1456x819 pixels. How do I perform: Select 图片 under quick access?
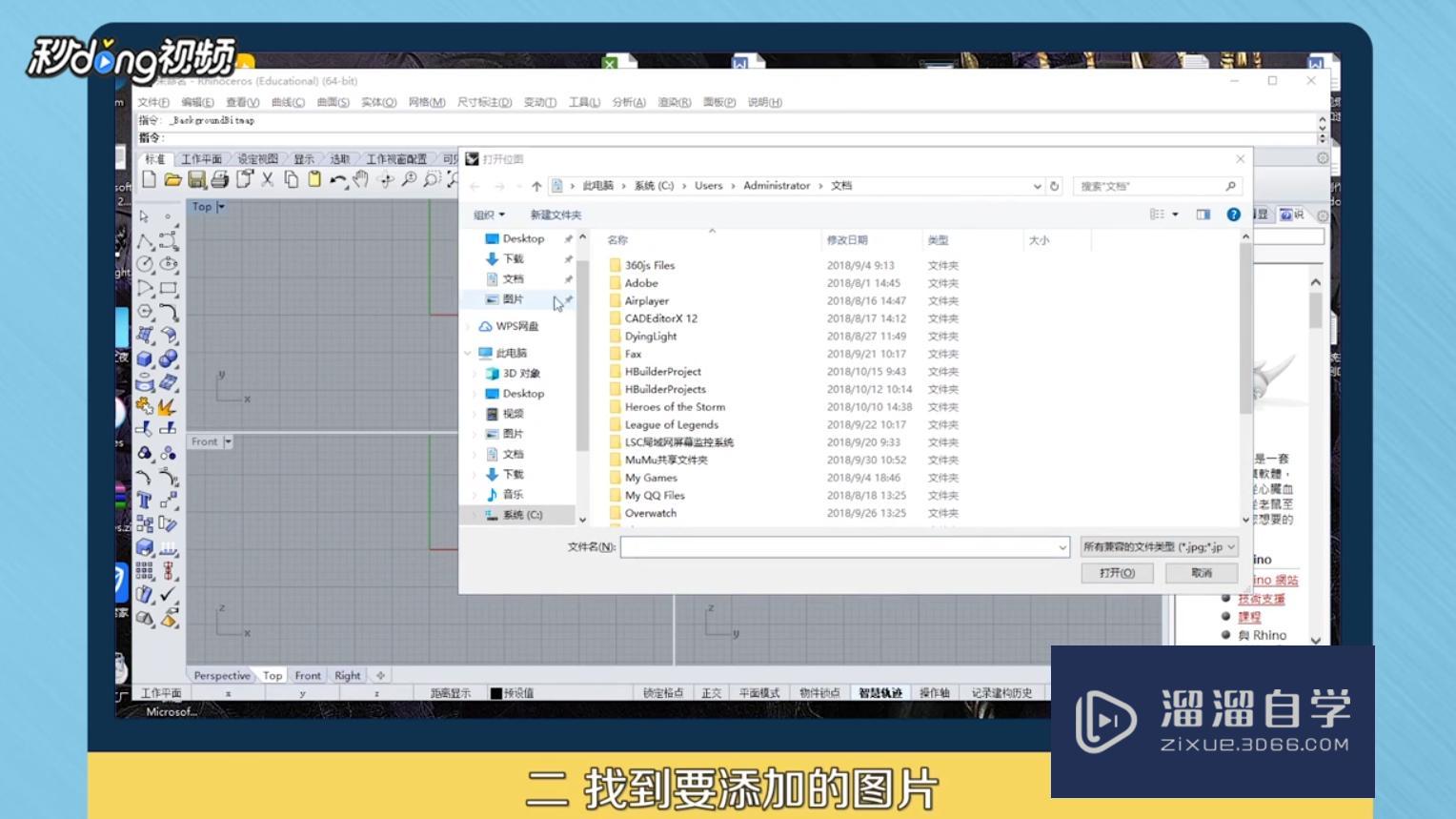513,299
